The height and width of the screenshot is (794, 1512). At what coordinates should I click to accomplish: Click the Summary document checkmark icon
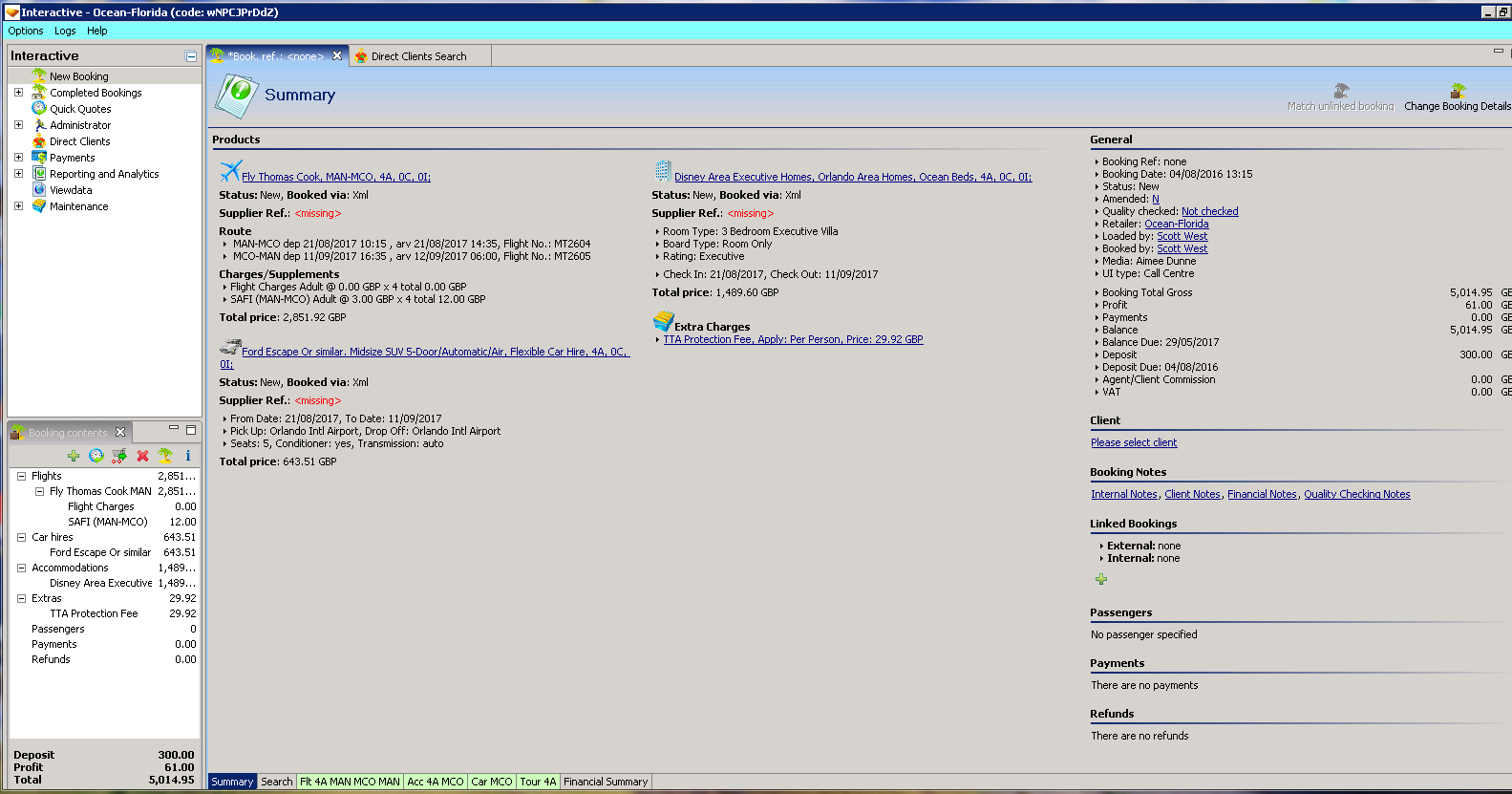coord(235,95)
